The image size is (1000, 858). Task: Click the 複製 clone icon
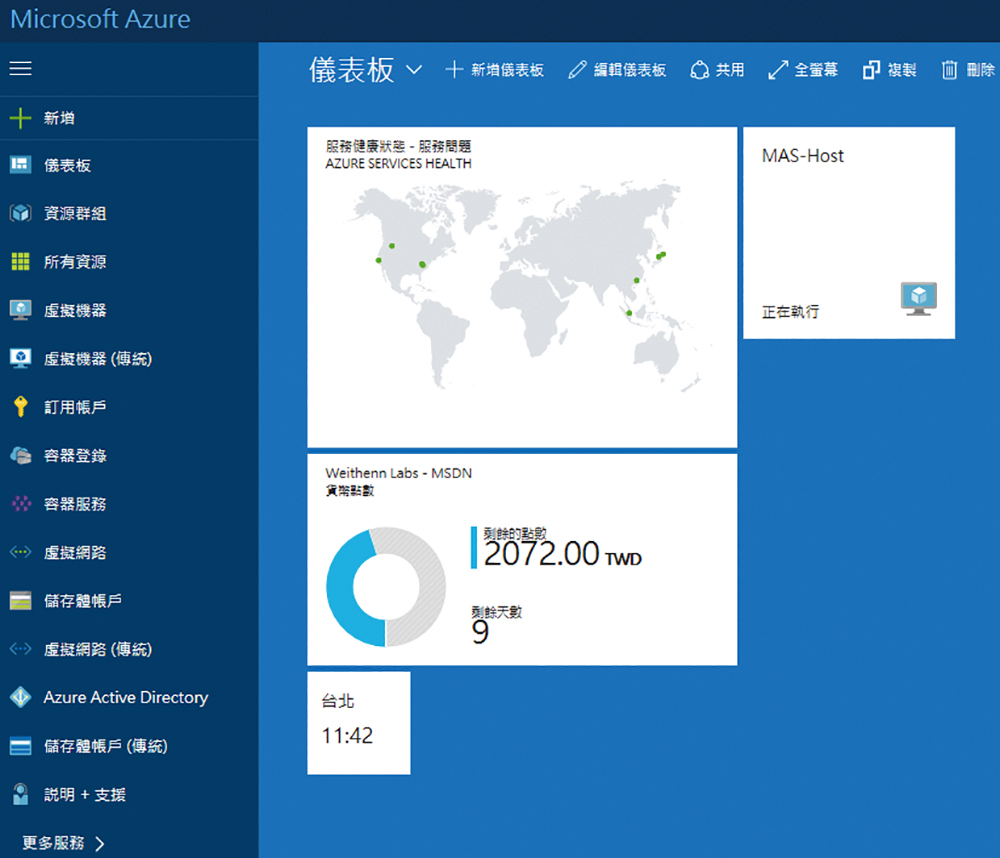click(x=871, y=70)
